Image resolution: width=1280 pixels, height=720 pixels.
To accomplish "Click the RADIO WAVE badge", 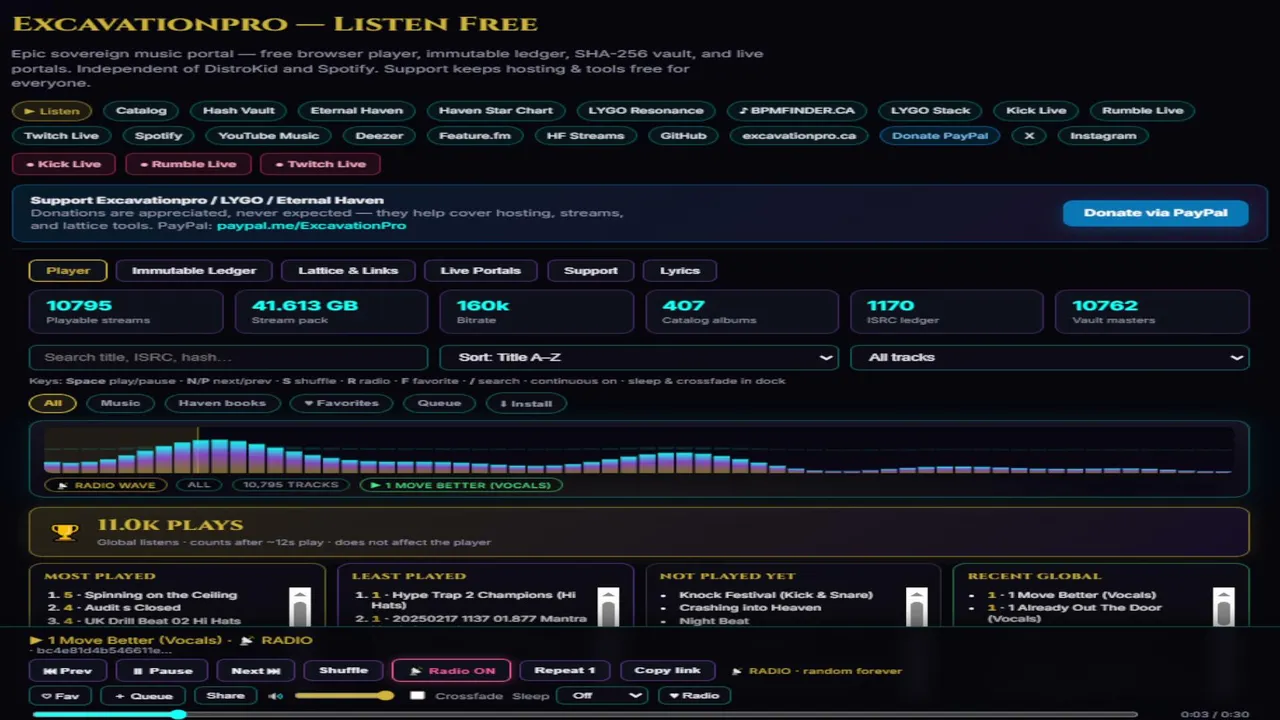I will [106, 485].
